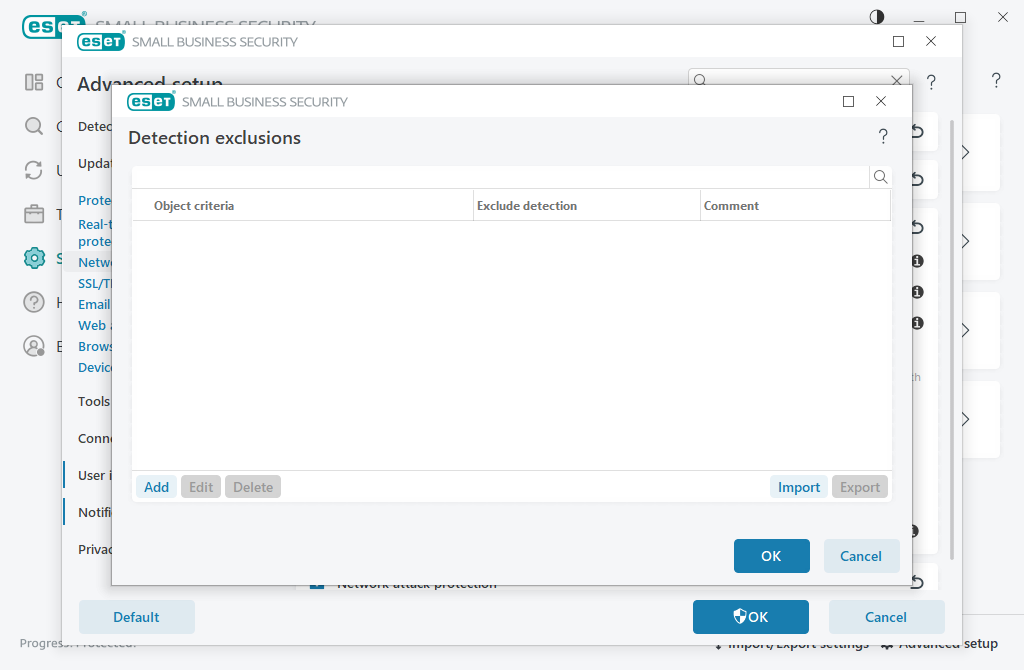This screenshot has width=1024, height=670.
Task: Click topmost revert arrow in Advanced setup
Action: 918,131
